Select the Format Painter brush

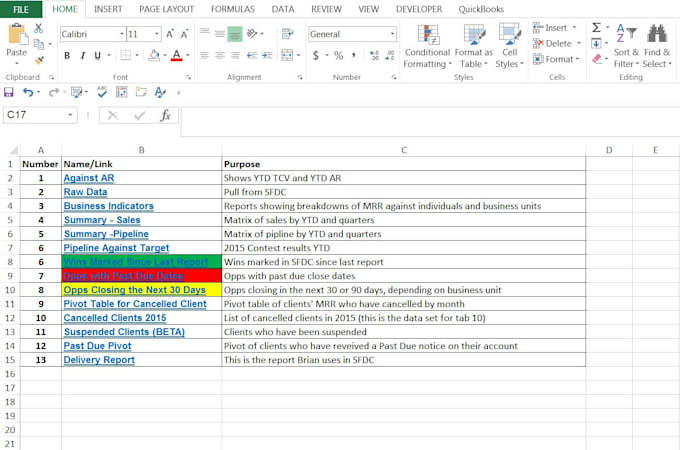39,60
